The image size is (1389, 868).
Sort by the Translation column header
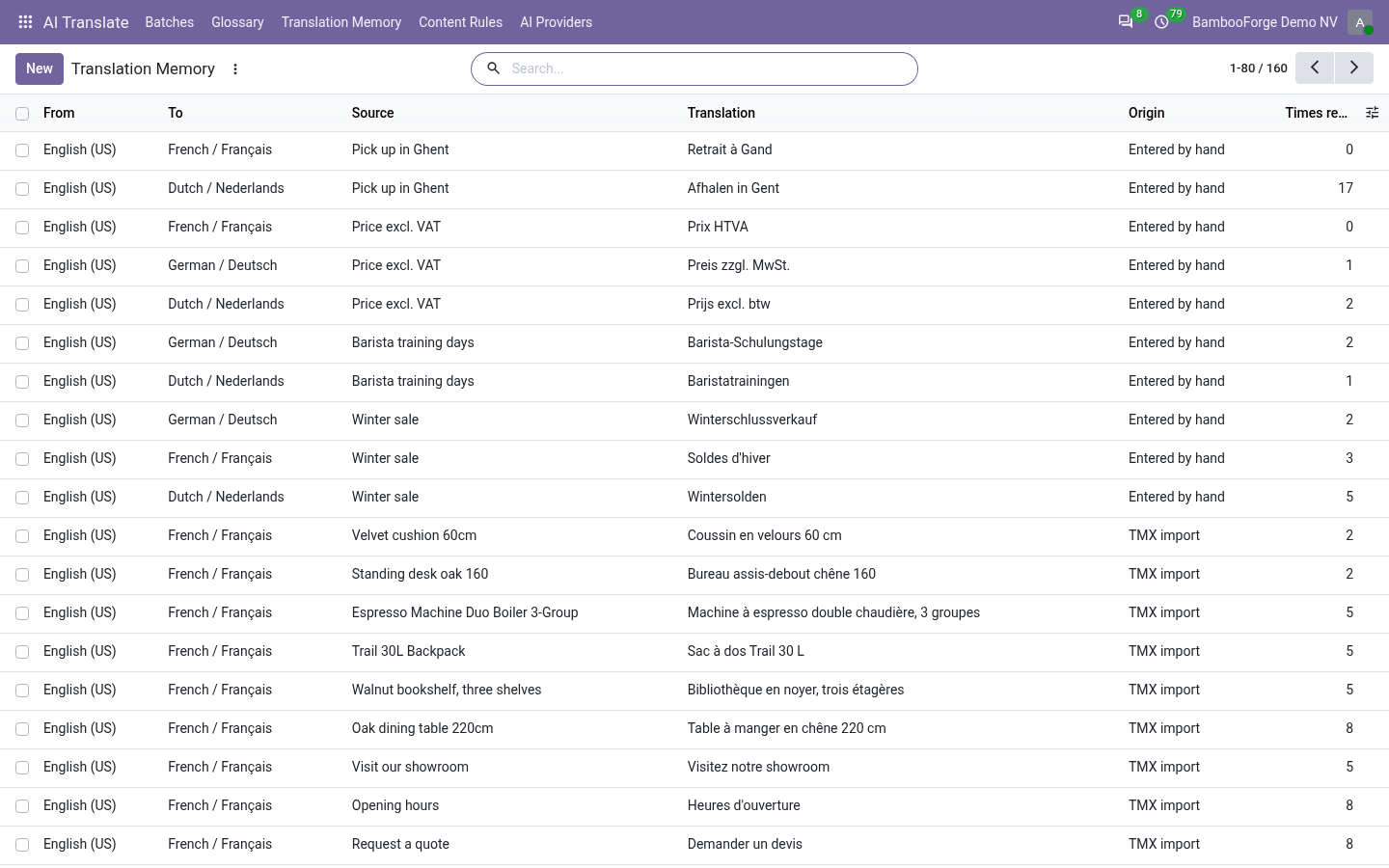(x=722, y=113)
